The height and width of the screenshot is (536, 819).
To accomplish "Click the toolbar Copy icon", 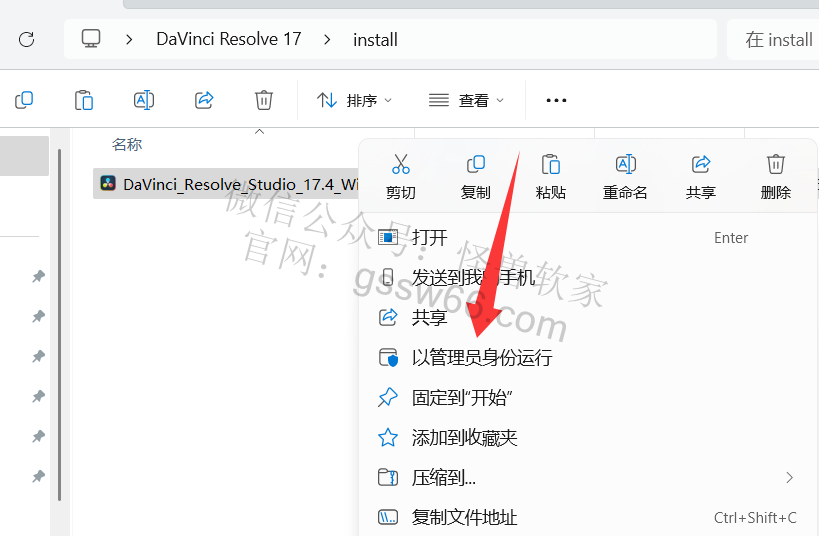I will coord(24,100).
